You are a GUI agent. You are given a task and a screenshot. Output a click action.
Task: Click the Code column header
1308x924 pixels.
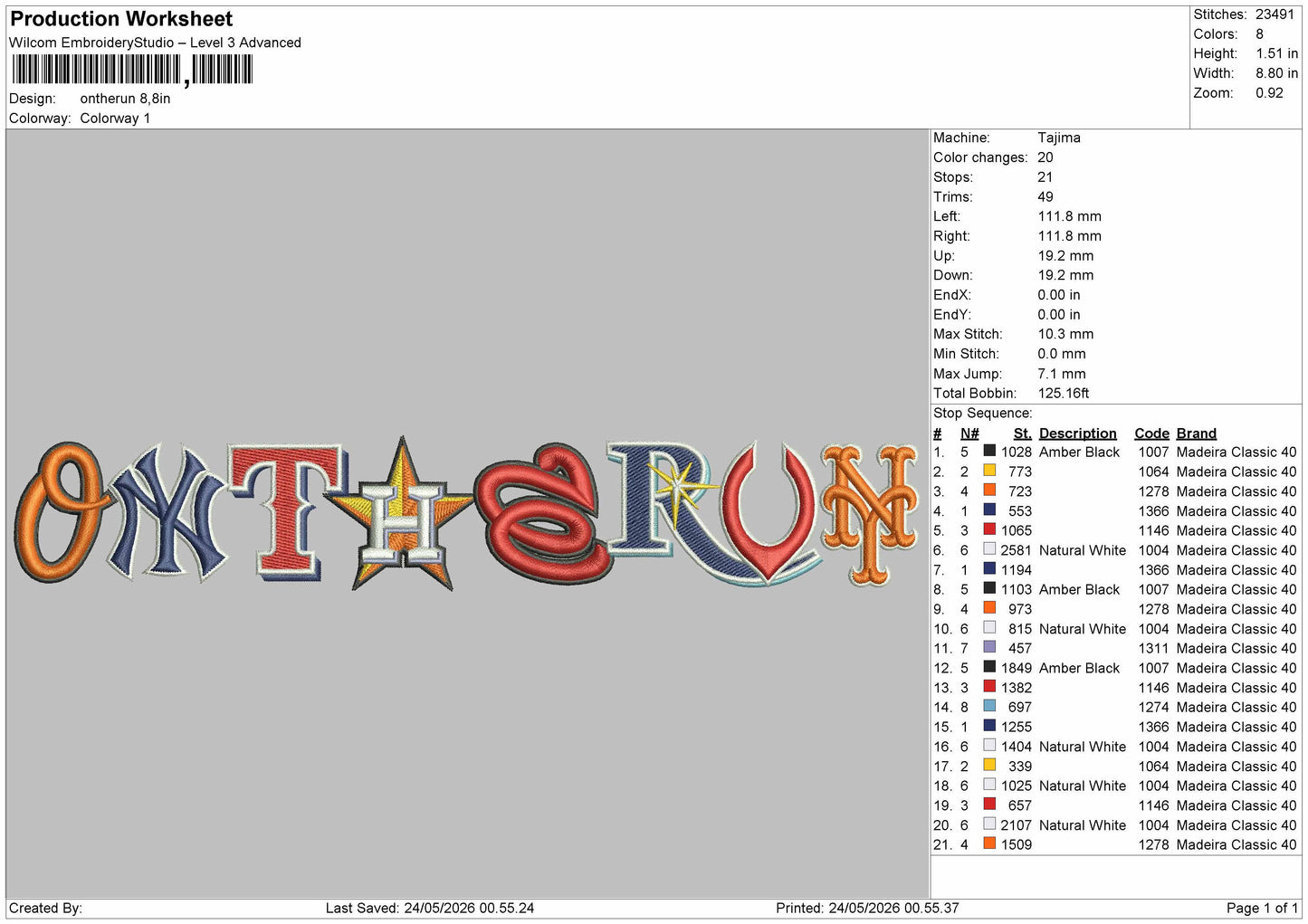[x=1151, y=433]
